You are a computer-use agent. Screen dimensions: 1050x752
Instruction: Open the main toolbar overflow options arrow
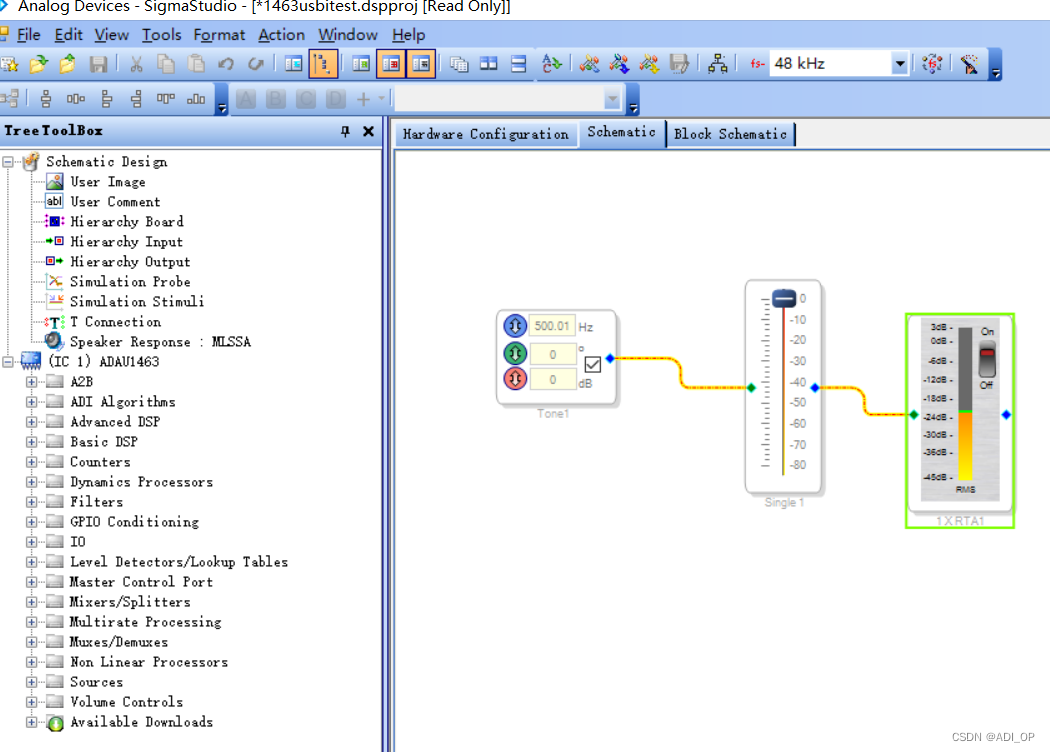(x=996, y=66)
